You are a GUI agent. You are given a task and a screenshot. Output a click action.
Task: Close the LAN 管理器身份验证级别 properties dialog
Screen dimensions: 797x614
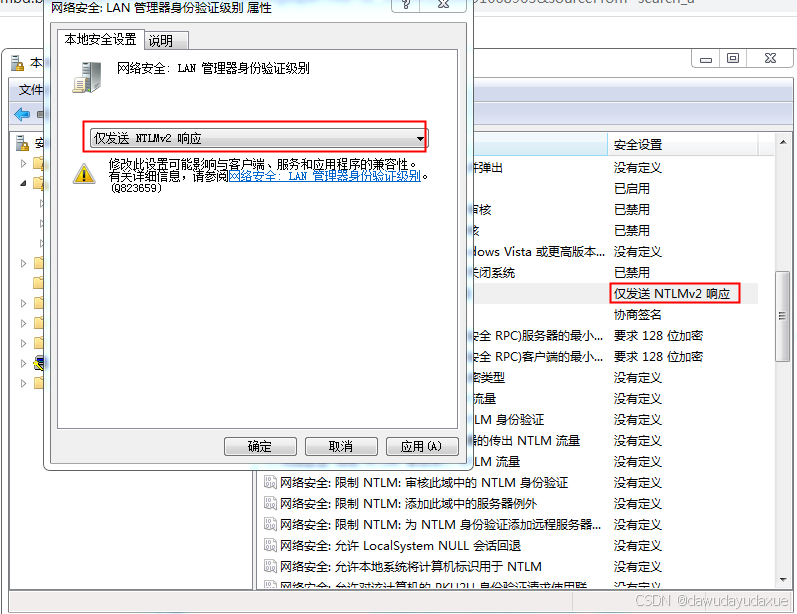(444, 5)
